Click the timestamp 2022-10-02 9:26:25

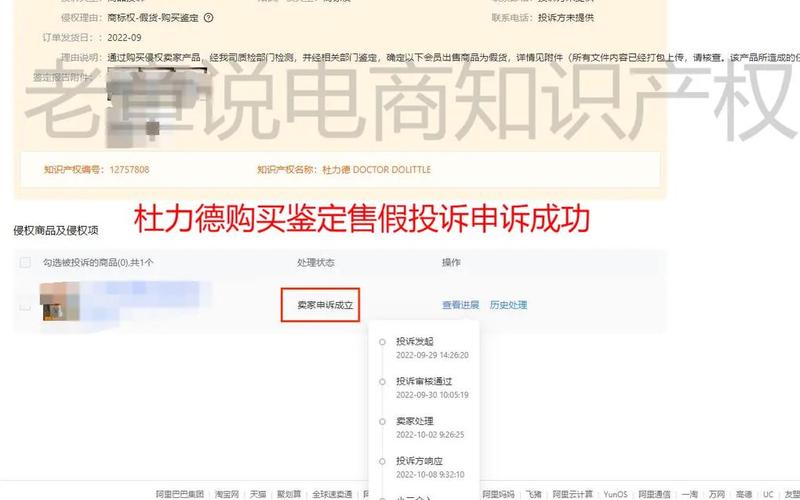430,435
